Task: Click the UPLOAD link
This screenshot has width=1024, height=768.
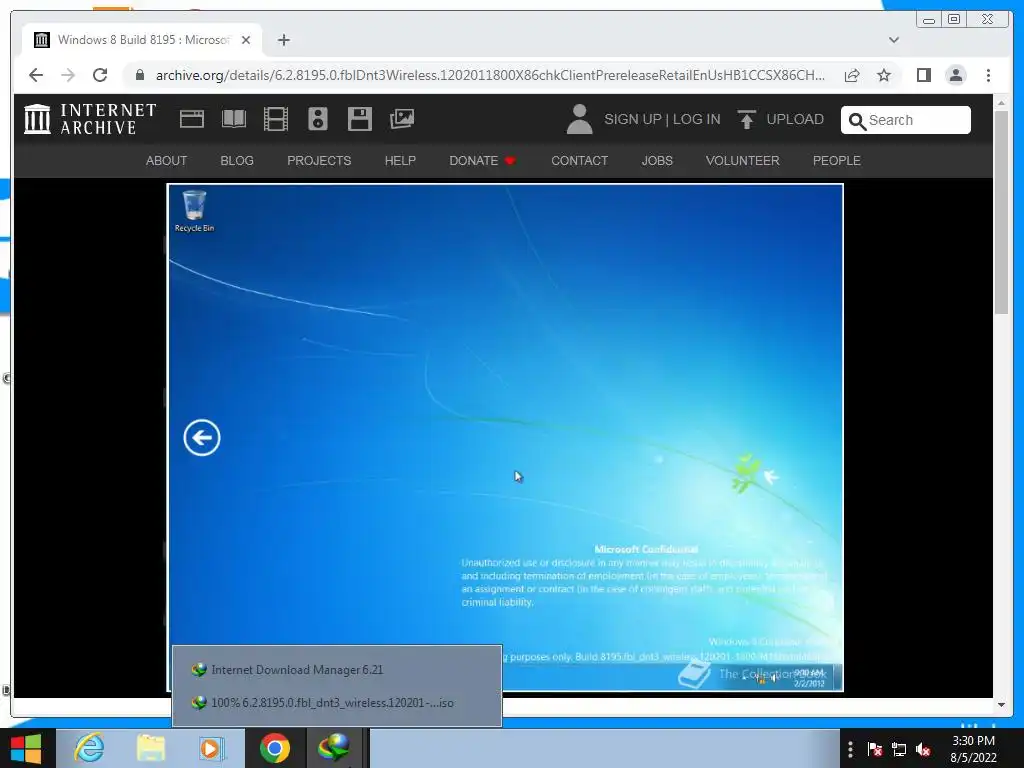Action: tap(795, 120)
